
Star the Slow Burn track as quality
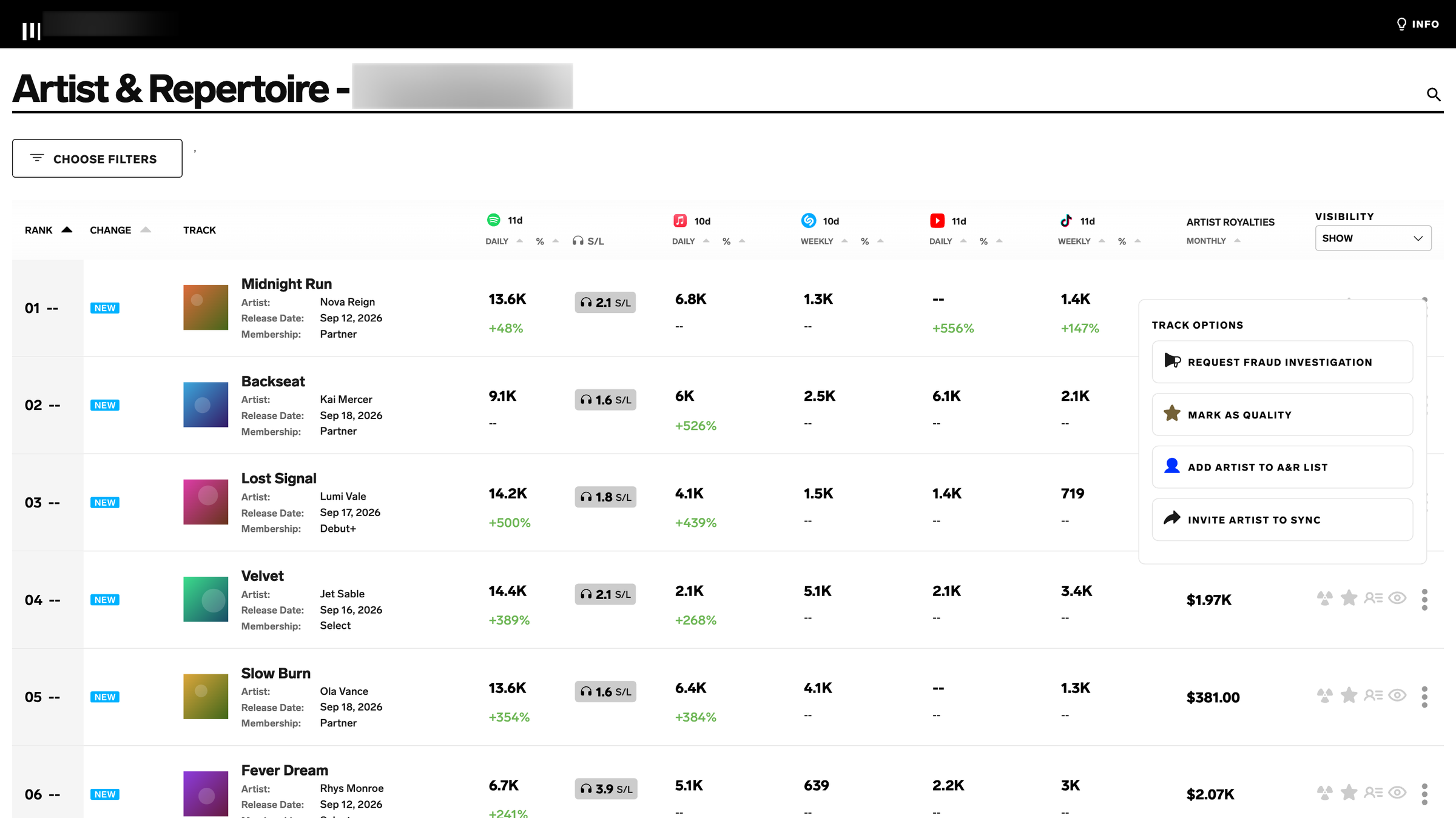point(1349,695)
